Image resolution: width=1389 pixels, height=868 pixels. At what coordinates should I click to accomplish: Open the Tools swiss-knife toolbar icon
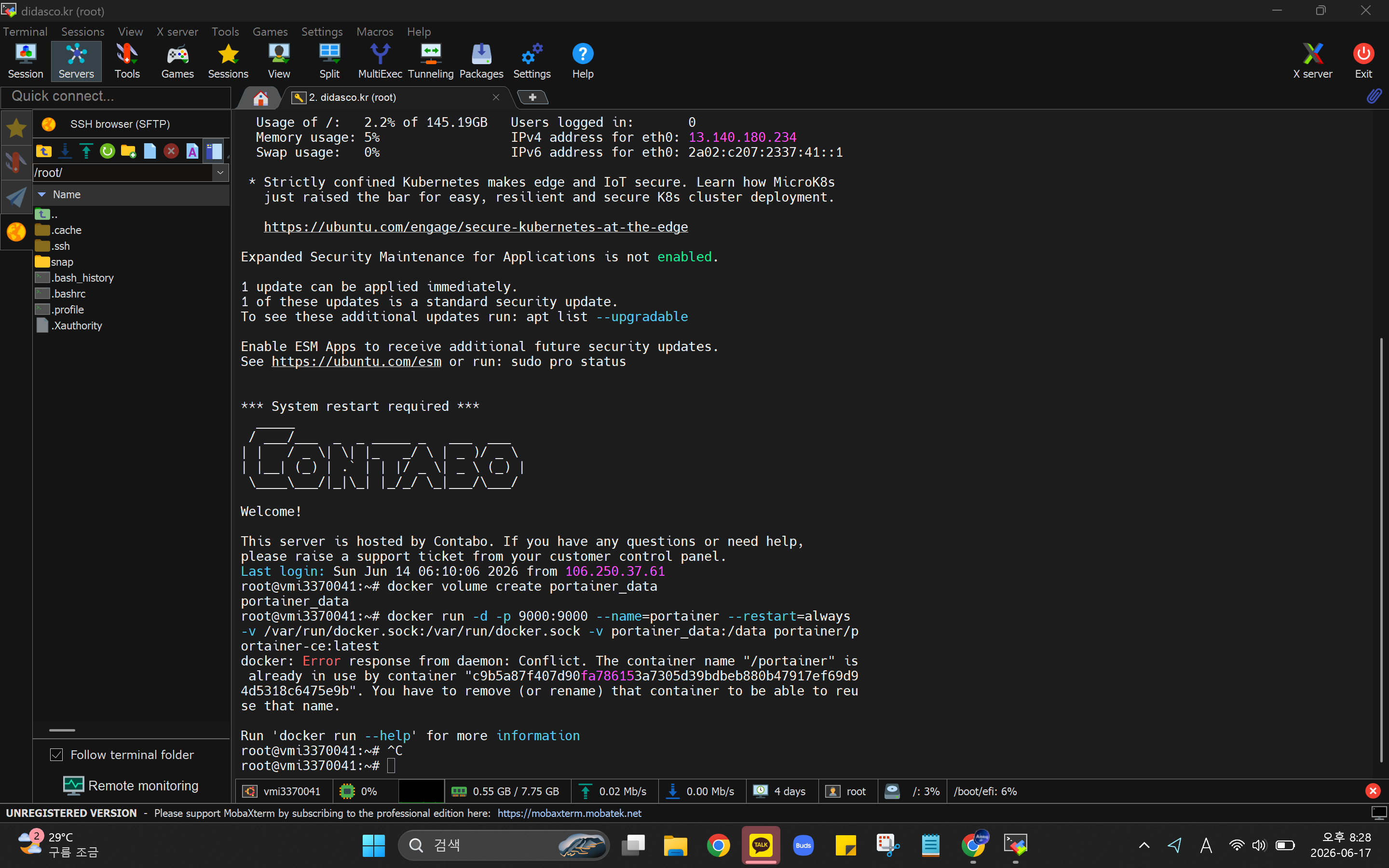coord(127,61)
